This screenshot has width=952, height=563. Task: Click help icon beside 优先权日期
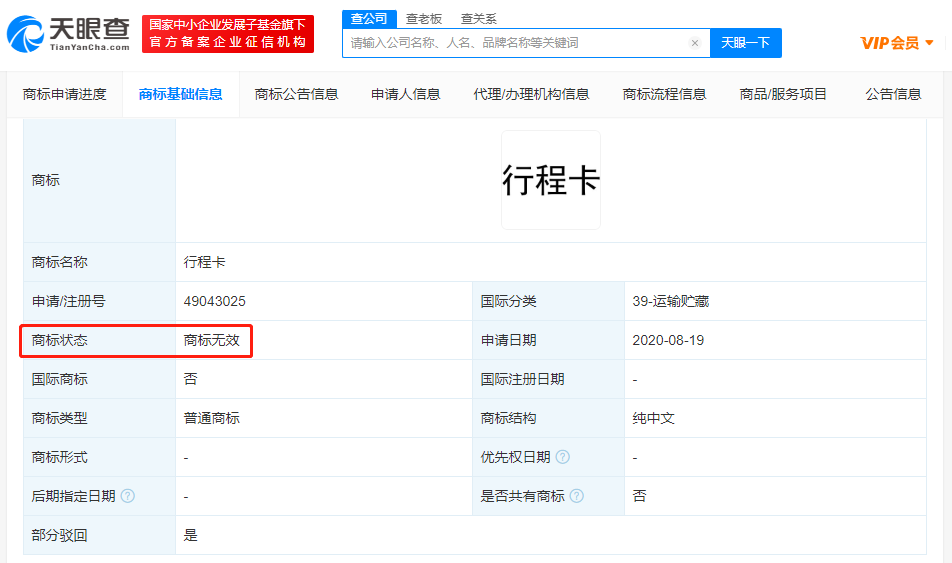pos(563,457)
